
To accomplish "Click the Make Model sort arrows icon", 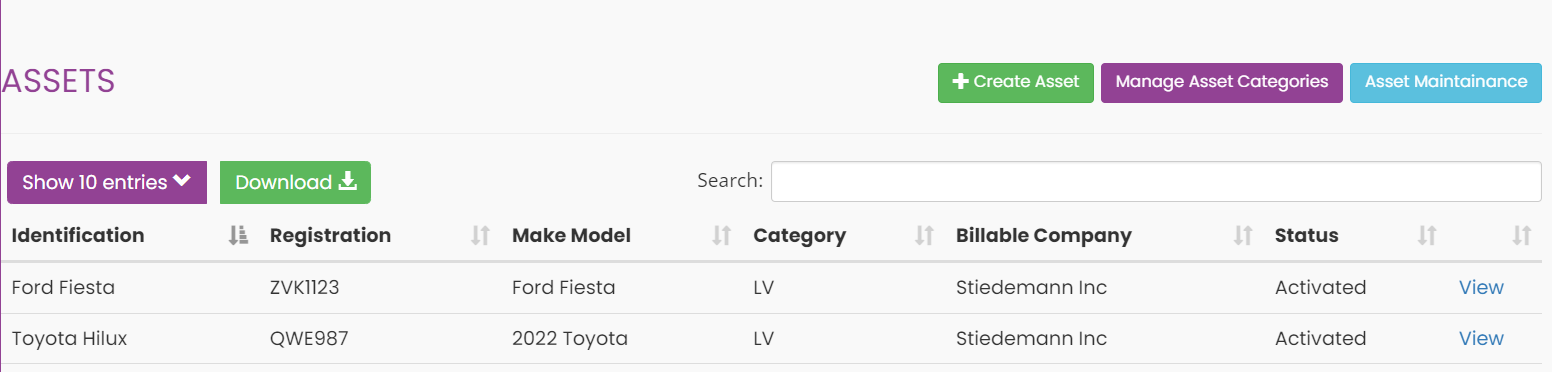I will click(722, 236).
